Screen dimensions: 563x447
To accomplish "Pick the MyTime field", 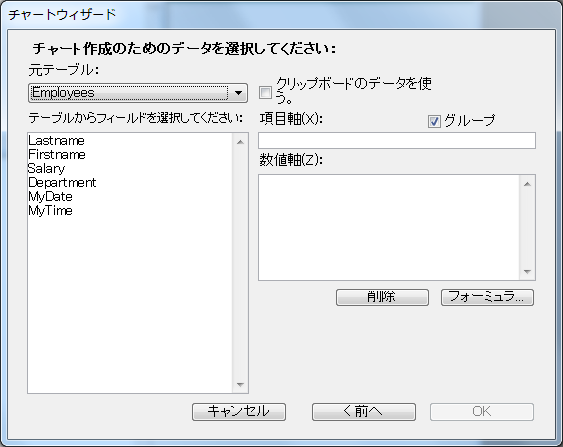I will 50,210.
